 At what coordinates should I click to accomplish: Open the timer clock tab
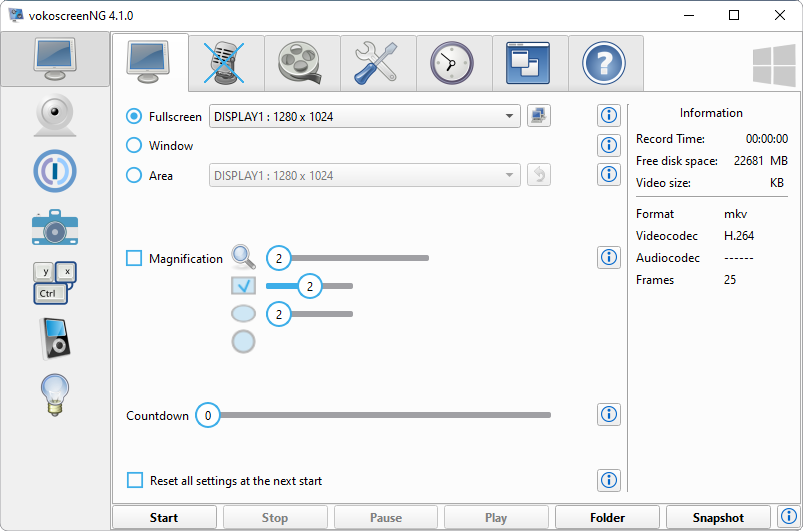(454, 63)
